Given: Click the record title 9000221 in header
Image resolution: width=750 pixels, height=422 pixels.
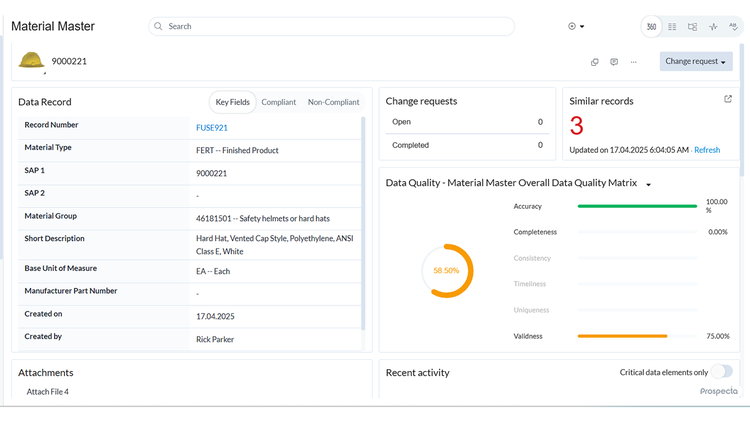Looking at the screenshot, I should (69, 61).
